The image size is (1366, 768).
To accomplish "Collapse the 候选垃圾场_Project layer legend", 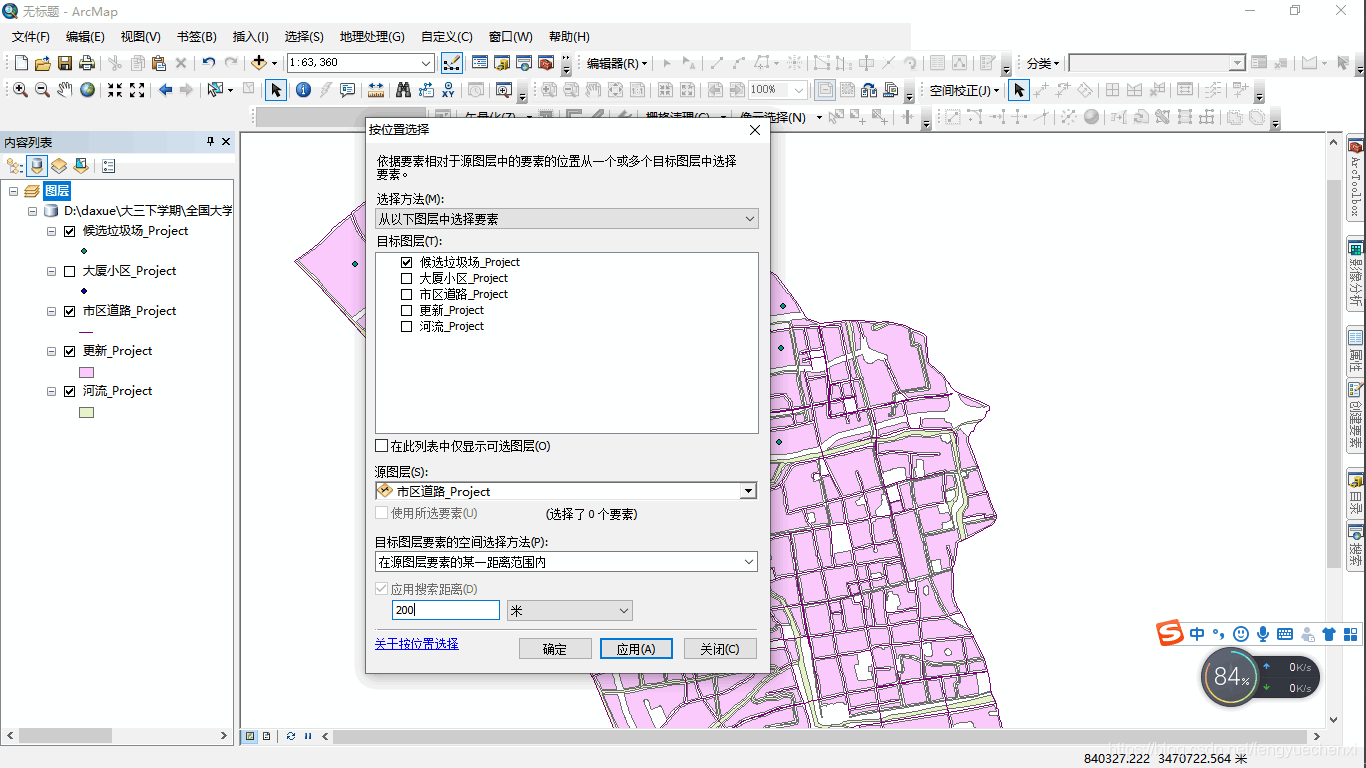I will pos(52,231).
